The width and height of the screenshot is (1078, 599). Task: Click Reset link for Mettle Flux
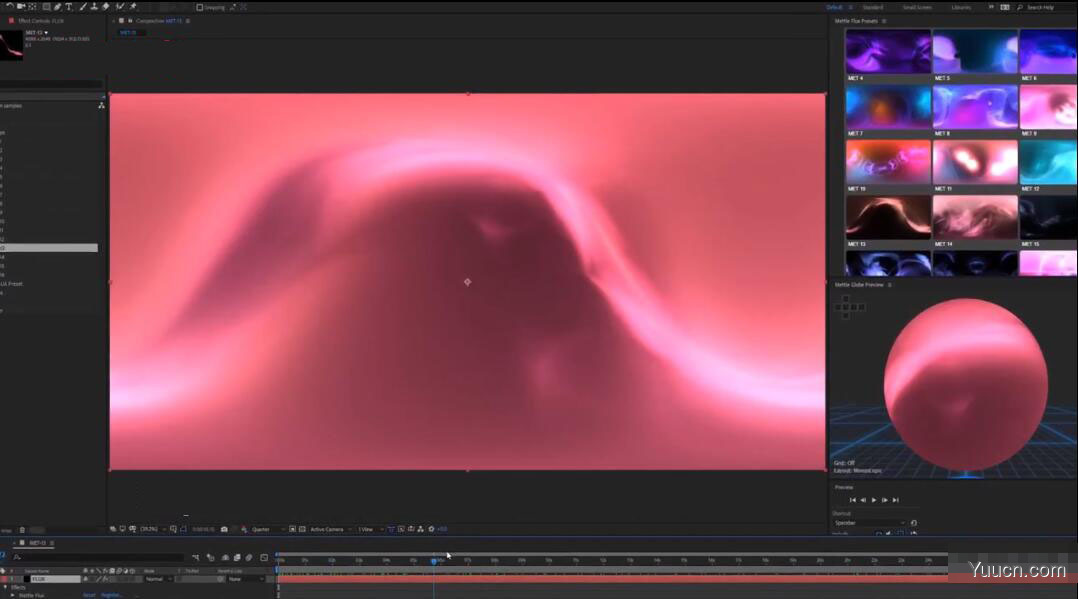pyautogui.click(x=89, y=595)
